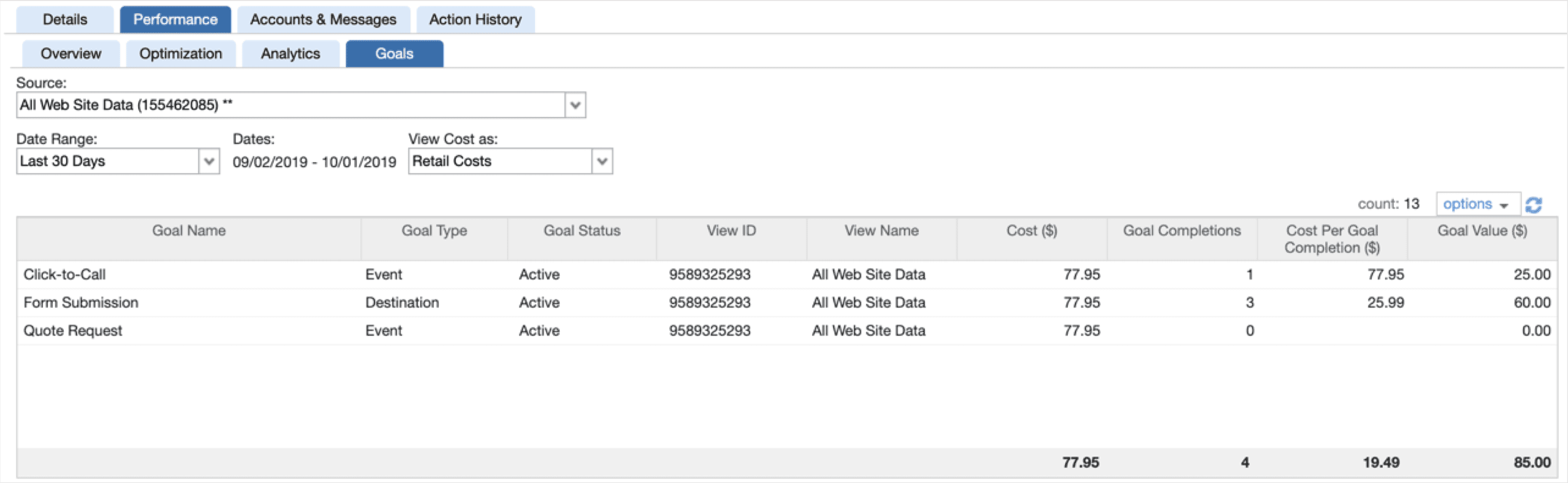Image resolution: width=1568 pixels, height=483 pixels.
Task: Click the 85.00 total goal value
Action: (x=1532, y=463)
